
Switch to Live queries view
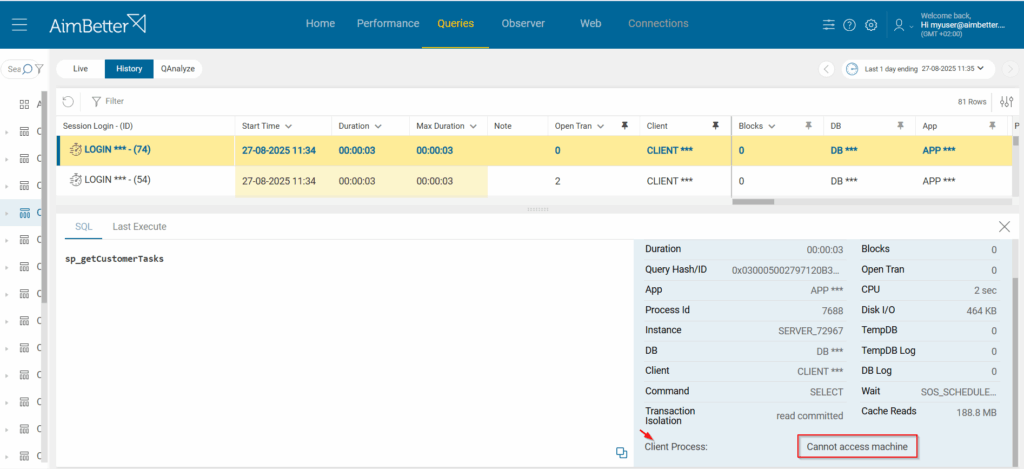tap(80, 69)
